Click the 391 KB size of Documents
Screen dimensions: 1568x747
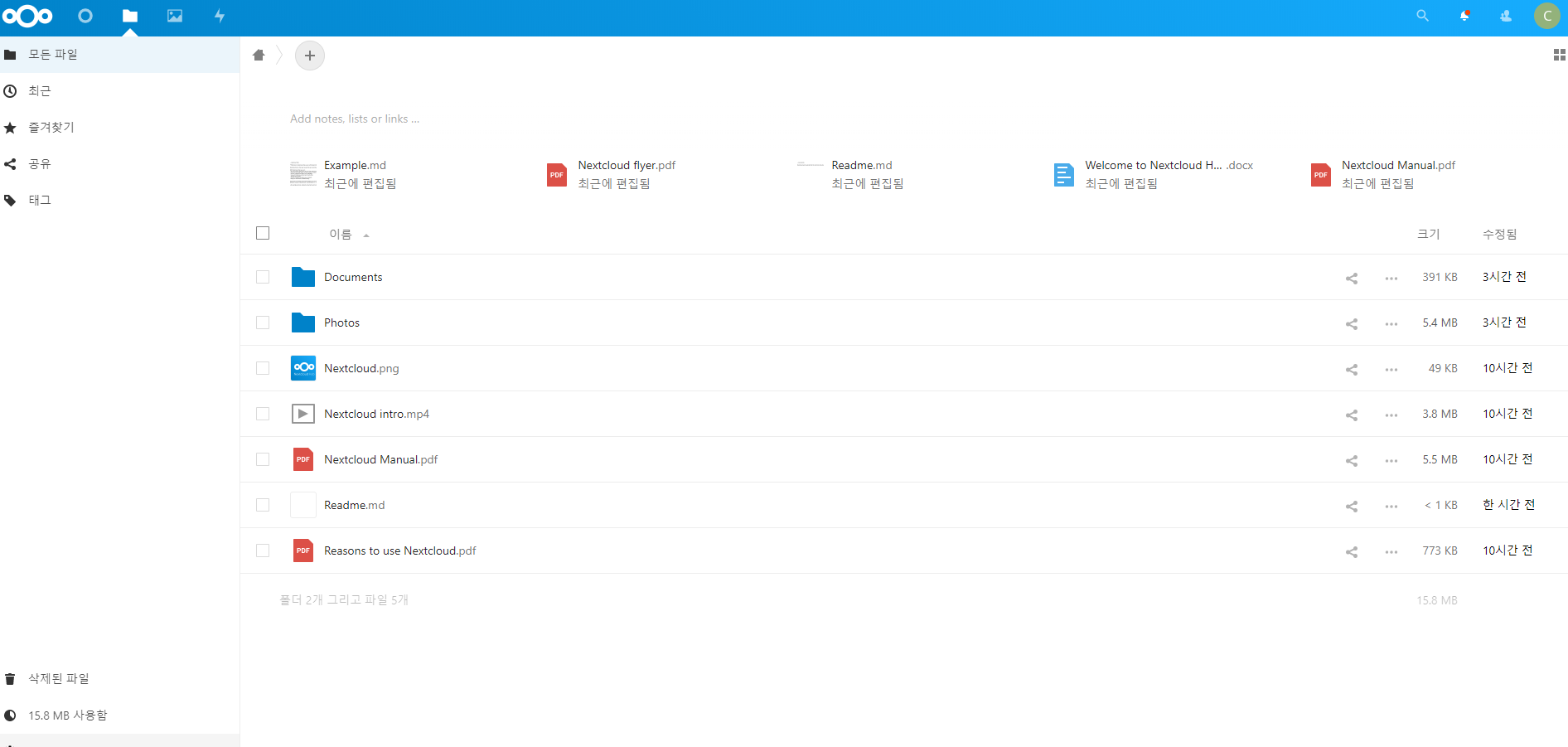(1440, 277)
